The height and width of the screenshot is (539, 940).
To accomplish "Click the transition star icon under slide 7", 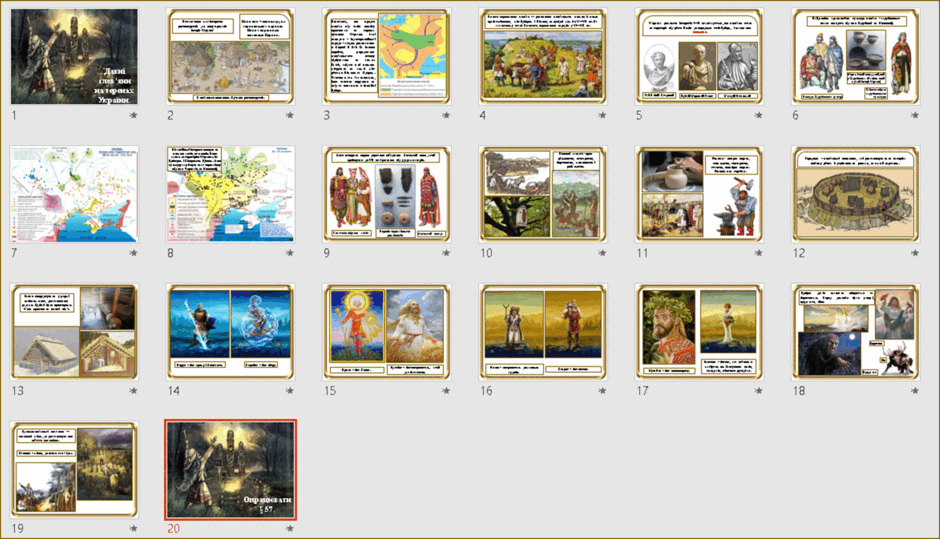I will tap(134, 253).
